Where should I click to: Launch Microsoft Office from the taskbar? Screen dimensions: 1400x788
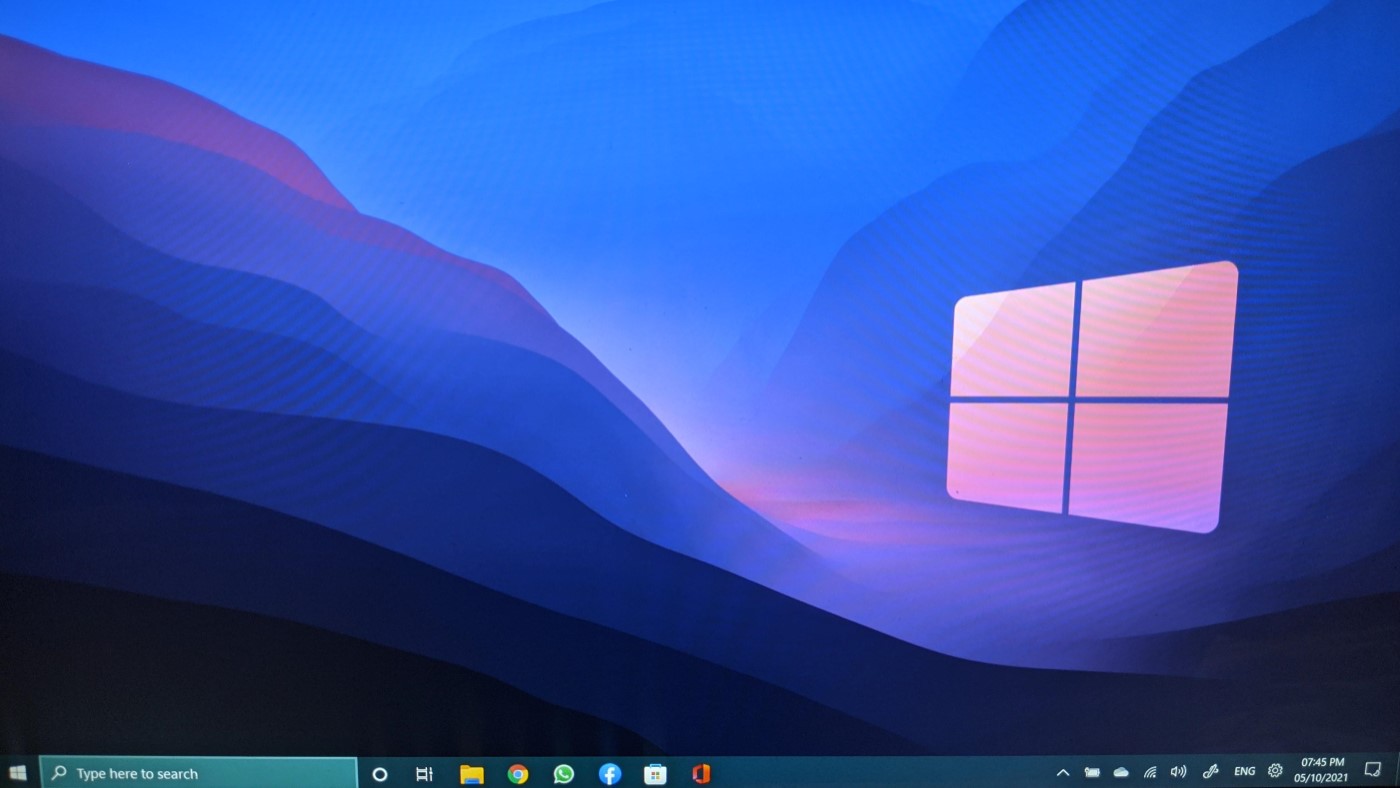[701, 774]
